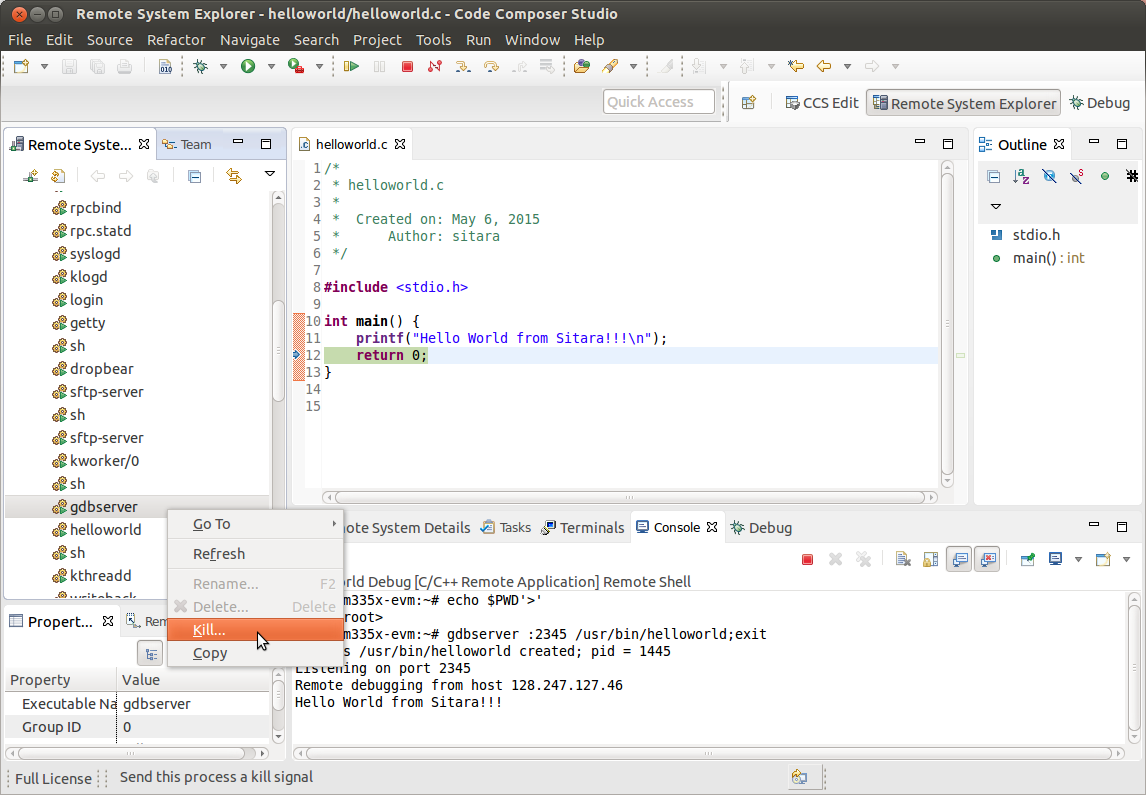Toggle Hide Static Members in Outline

coord(1076,177)
